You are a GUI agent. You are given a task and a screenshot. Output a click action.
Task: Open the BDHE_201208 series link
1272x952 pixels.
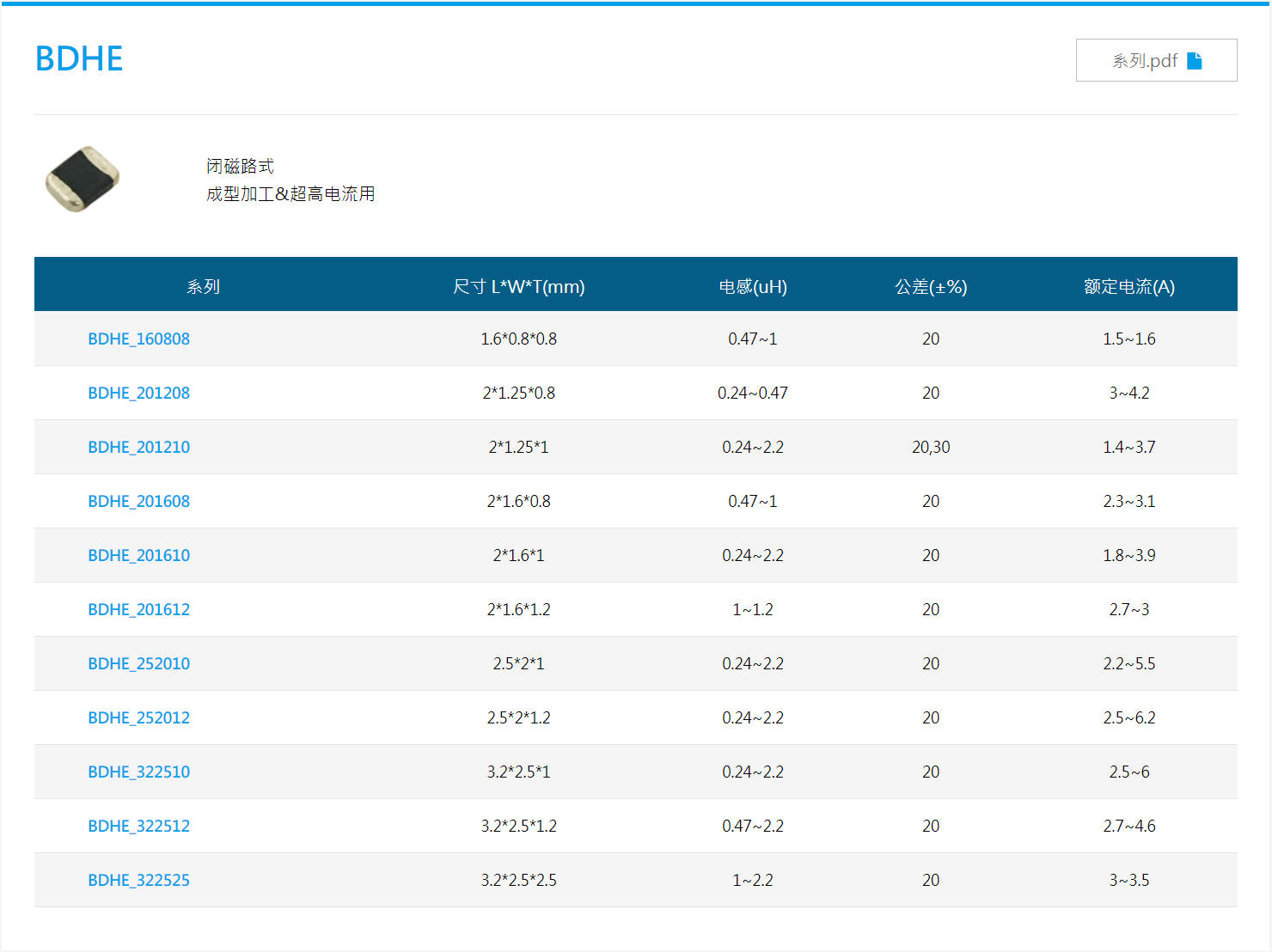pyautogui.click(x=138, y=393)
